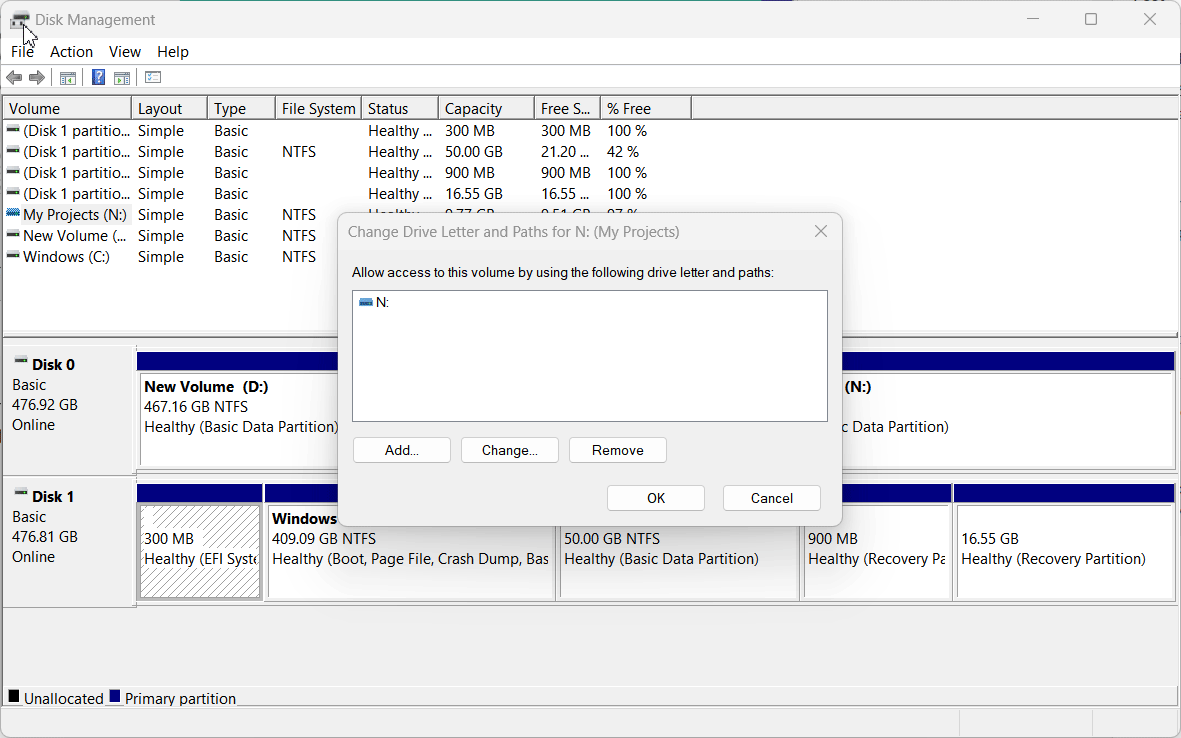The height and width of the screenshot is (738, 1181).
Task: Click the Add... button
Action: click(x=401, y=450)
